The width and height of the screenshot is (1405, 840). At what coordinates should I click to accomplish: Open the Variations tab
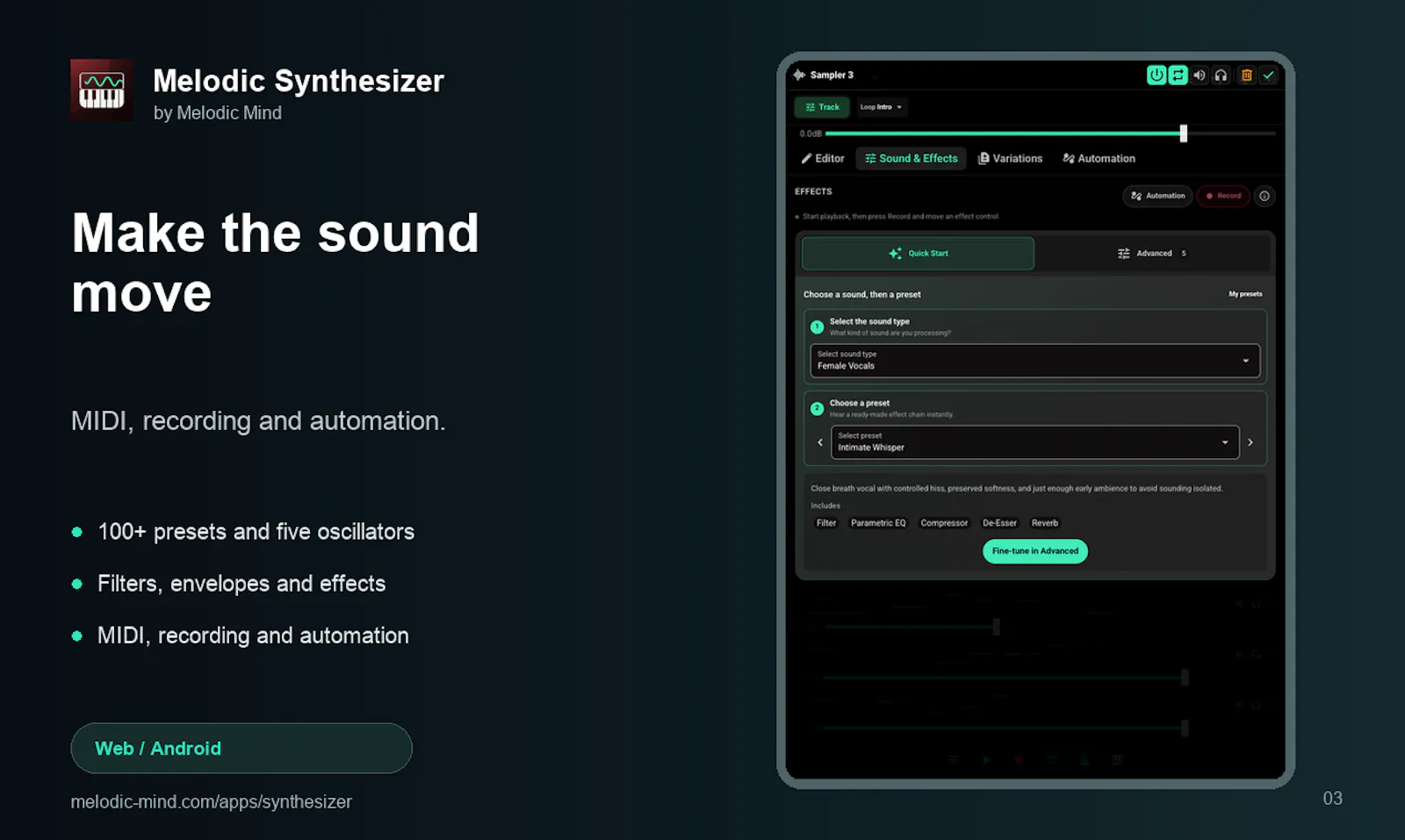pos(1011,159)
